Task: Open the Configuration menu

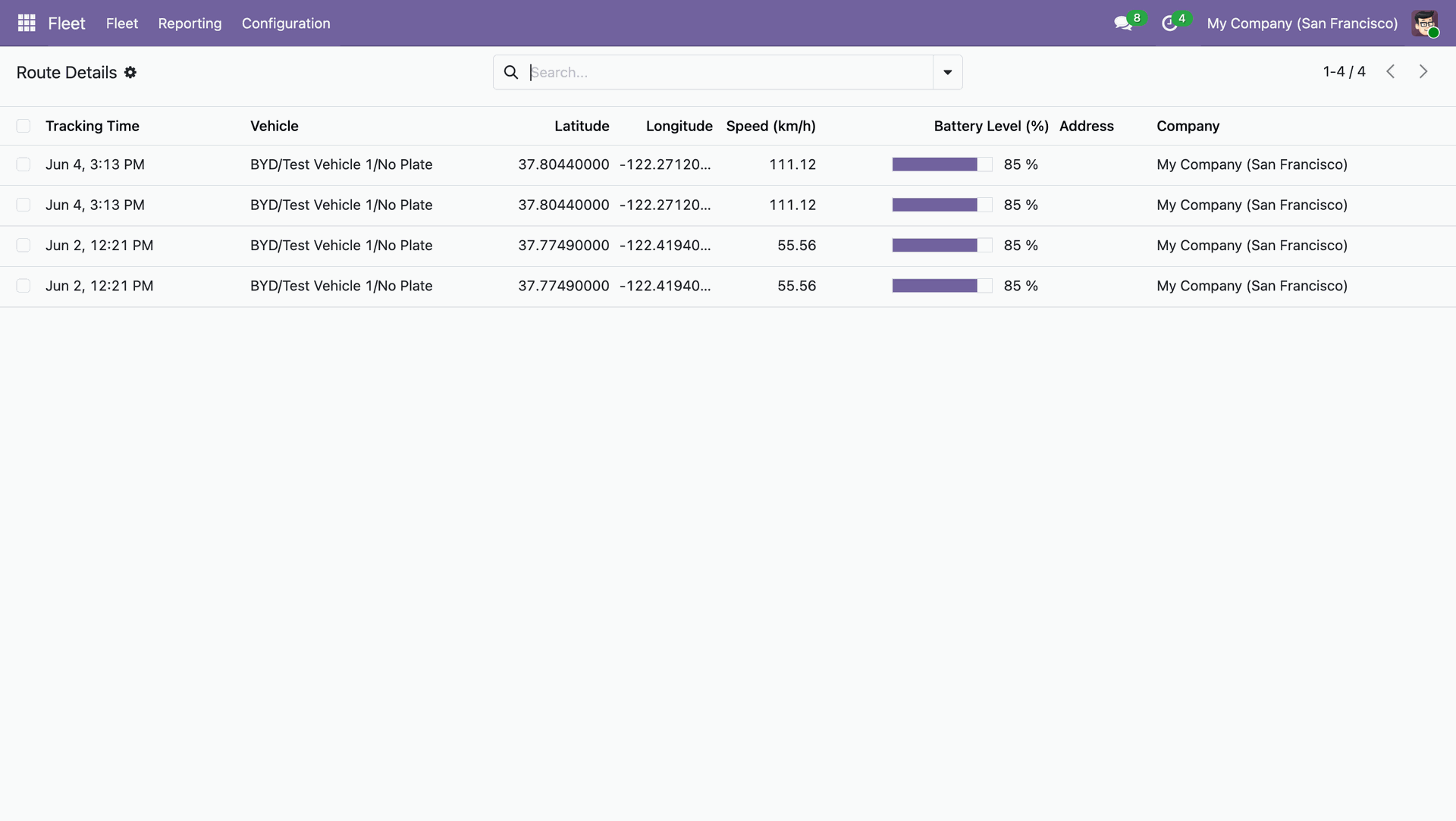Action: (x=286, y=24)
